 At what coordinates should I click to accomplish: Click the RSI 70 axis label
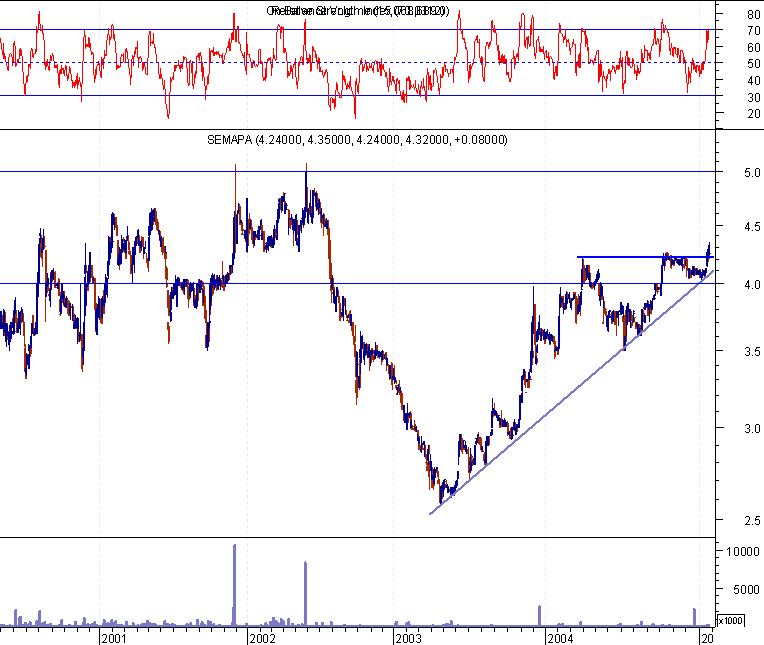pos(754,31)
